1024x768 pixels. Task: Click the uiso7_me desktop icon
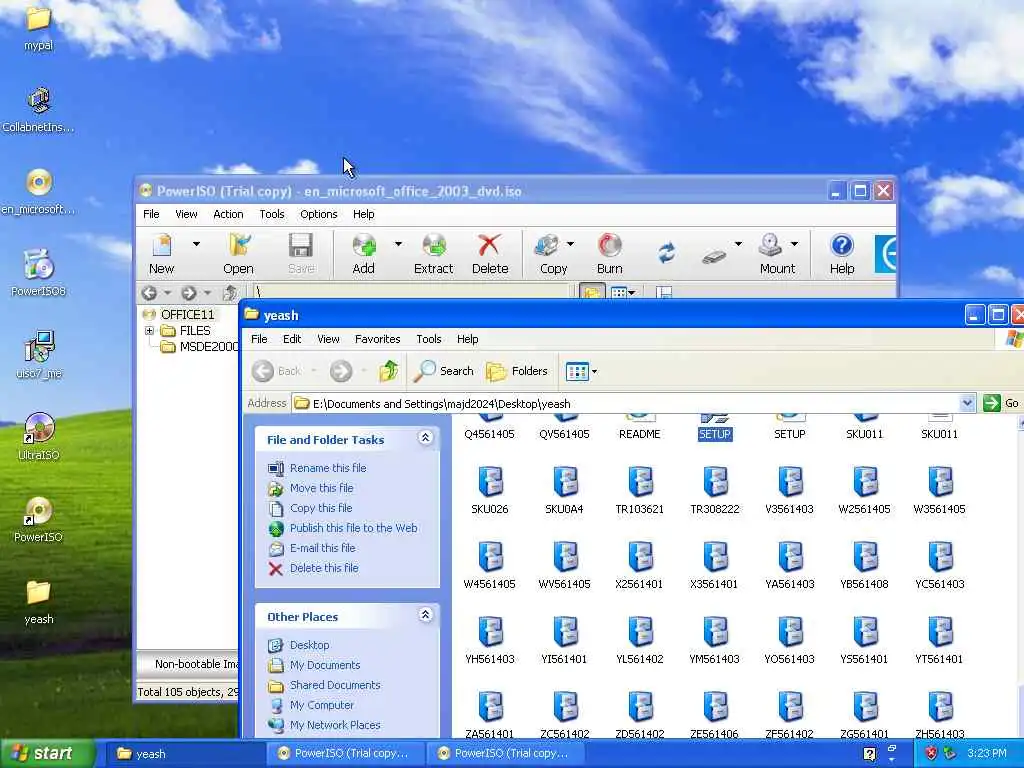pos(39,355)
